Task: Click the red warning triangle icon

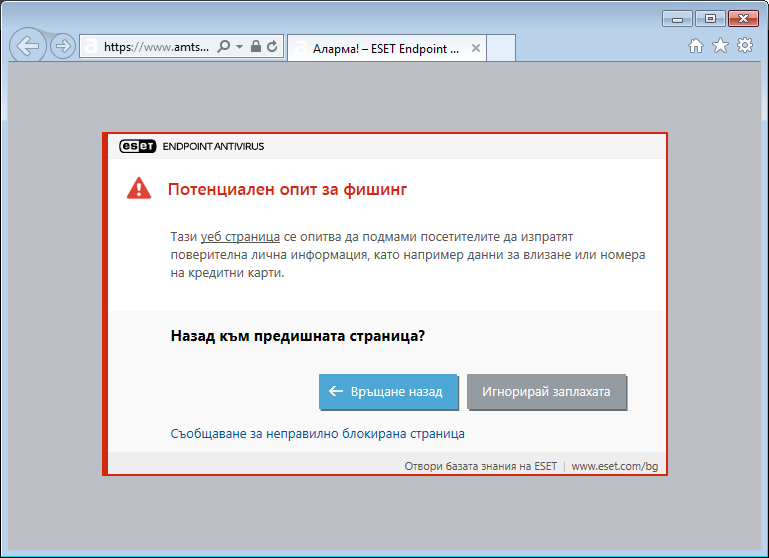Action: pyautogui.click(x=139, y=188)
